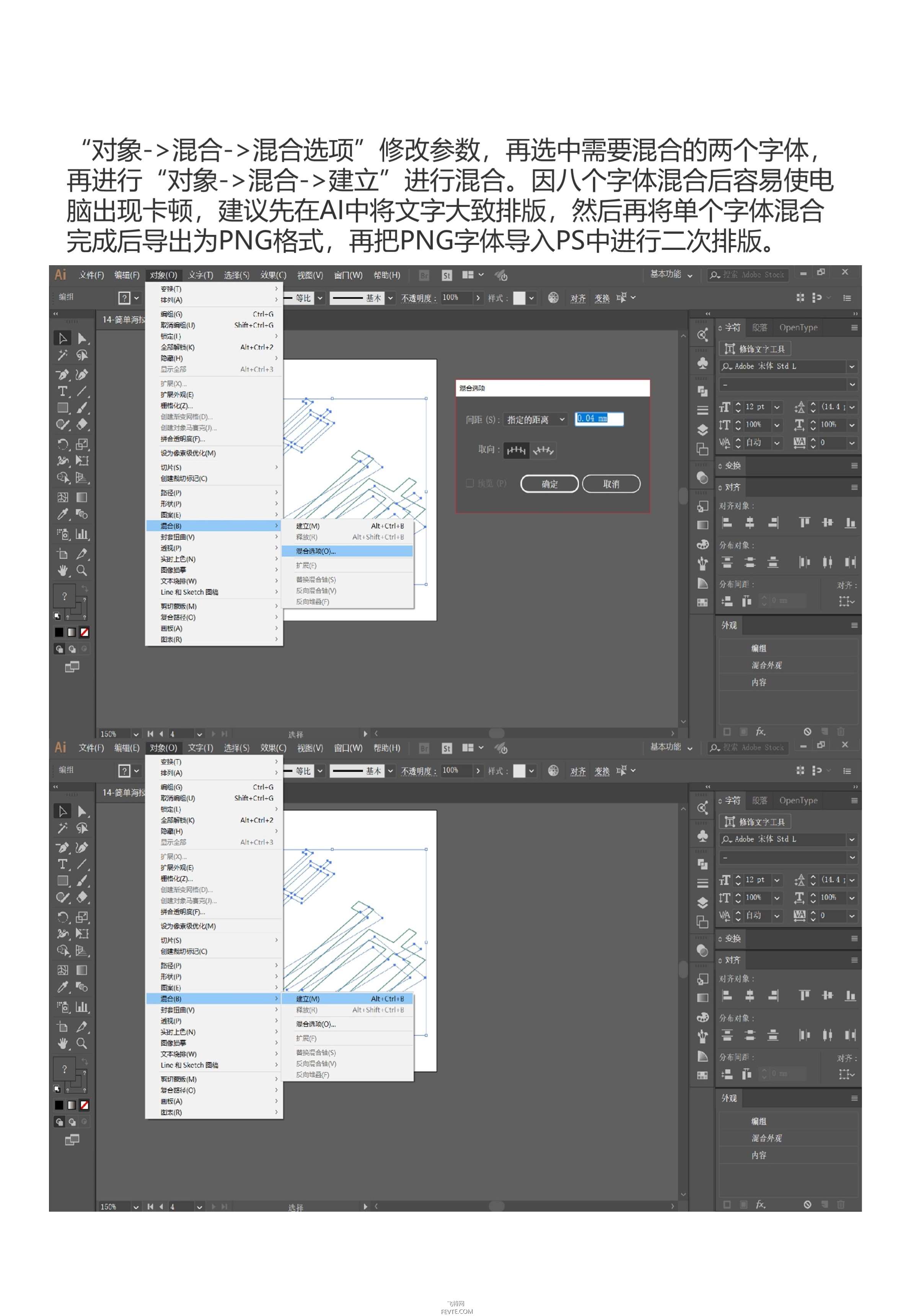Open the Swatches panel icon in lower screenshot
Image resolution: width=911 pixels, height=1316 pixels.
[702, 1075]
